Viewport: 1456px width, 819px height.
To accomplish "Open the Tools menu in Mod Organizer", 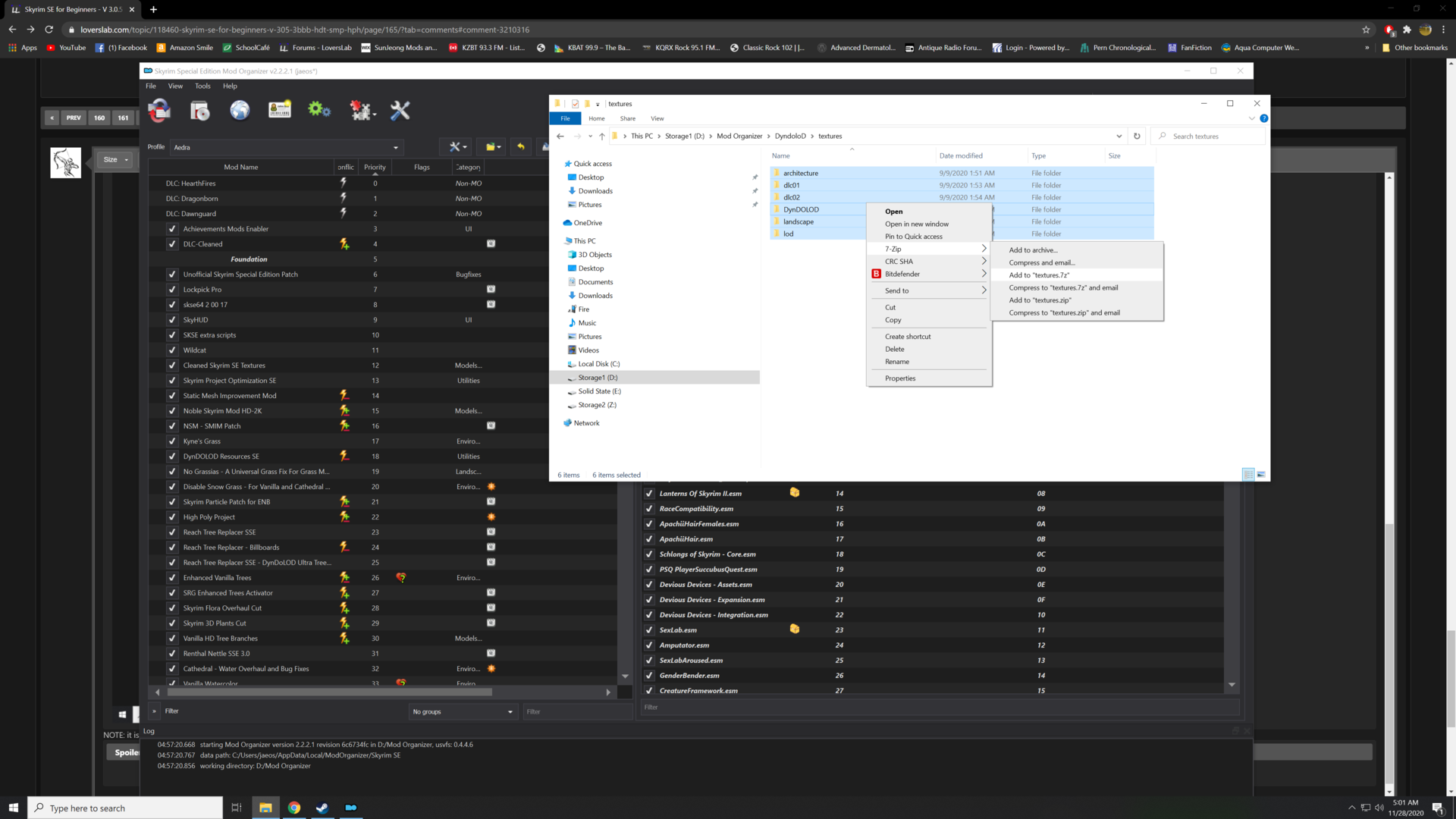I will click(202, 86).
